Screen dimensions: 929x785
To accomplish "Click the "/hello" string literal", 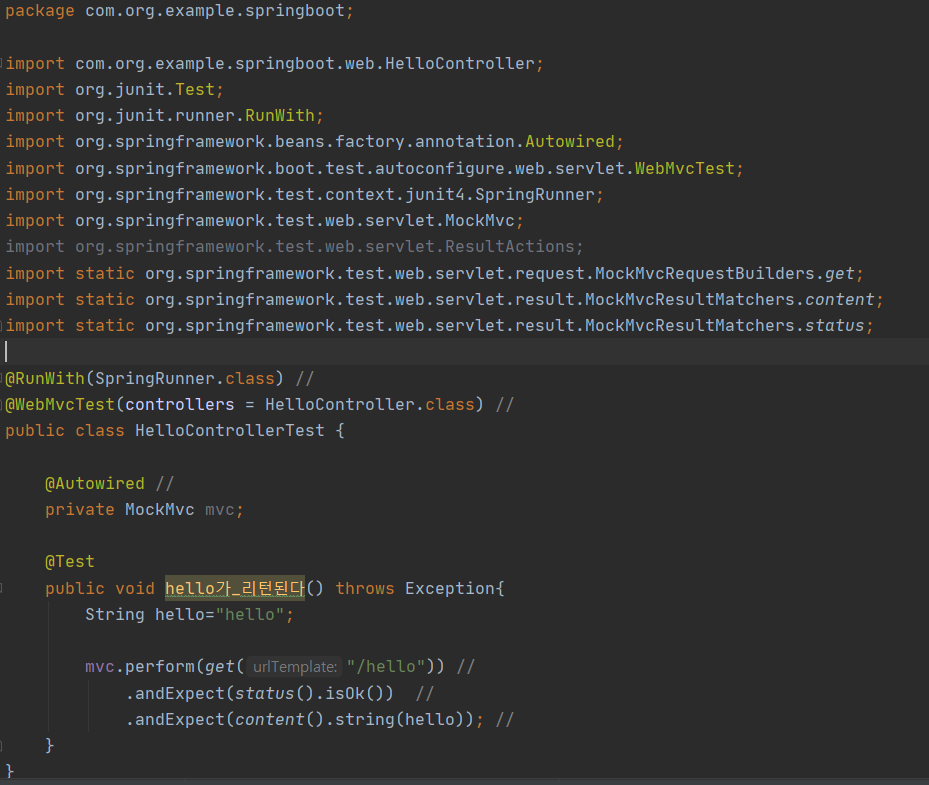I will [x=386, y=667].
